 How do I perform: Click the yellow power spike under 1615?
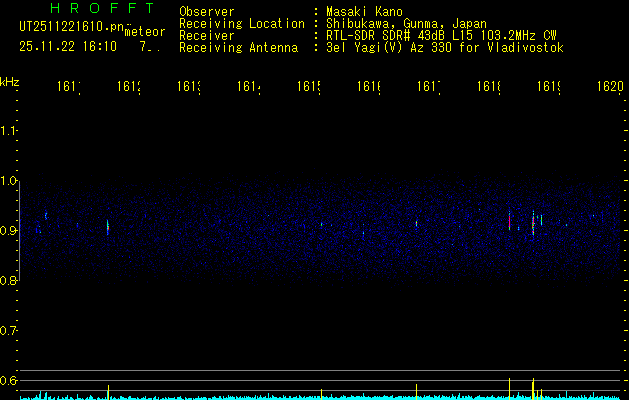click(x=321, y=394)
